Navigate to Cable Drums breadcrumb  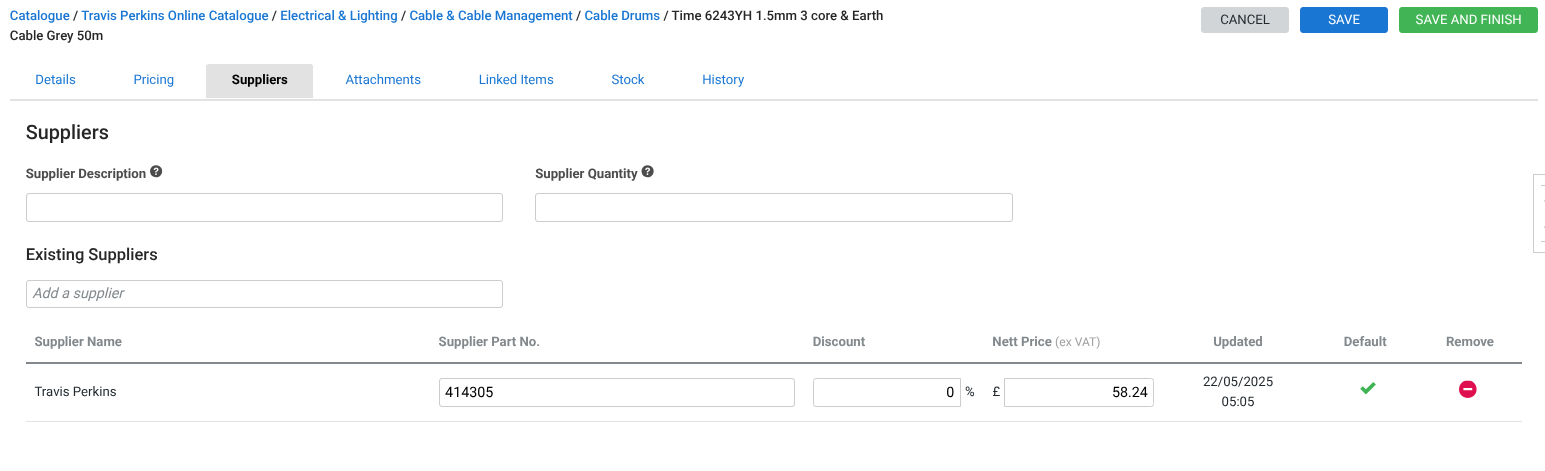622,16
